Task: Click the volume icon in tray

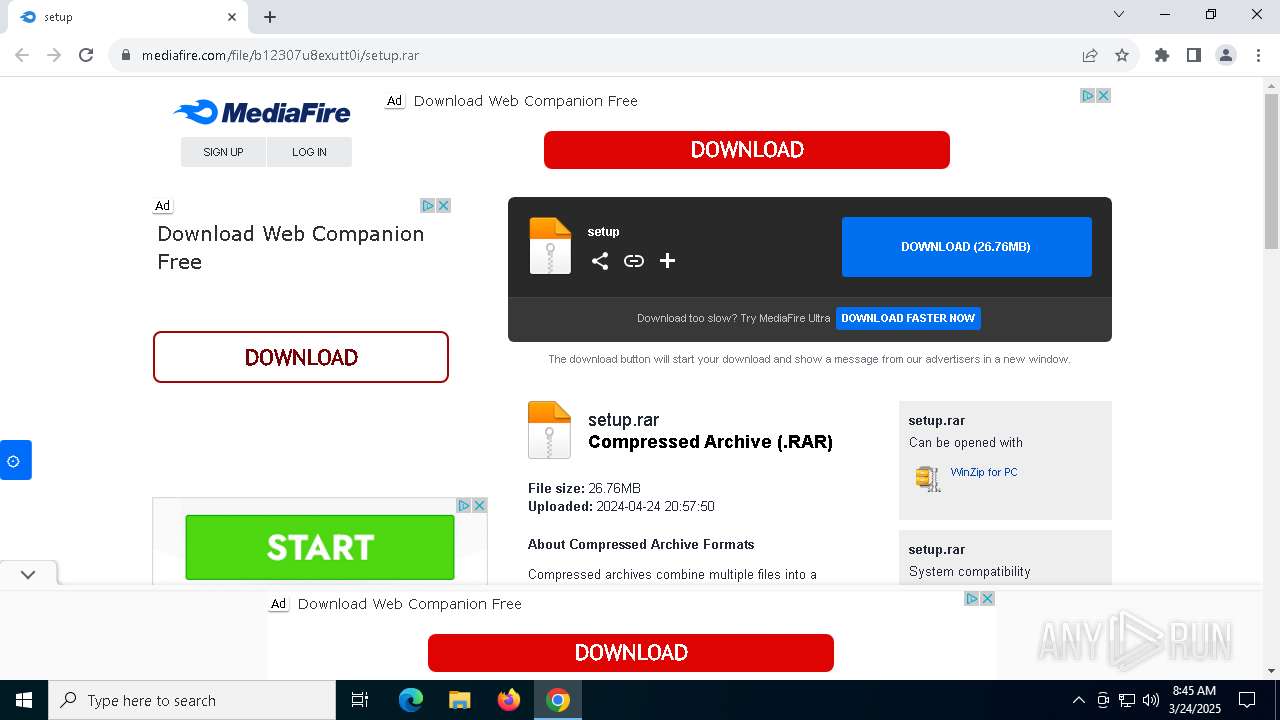Action: [x=1151, y=700]
